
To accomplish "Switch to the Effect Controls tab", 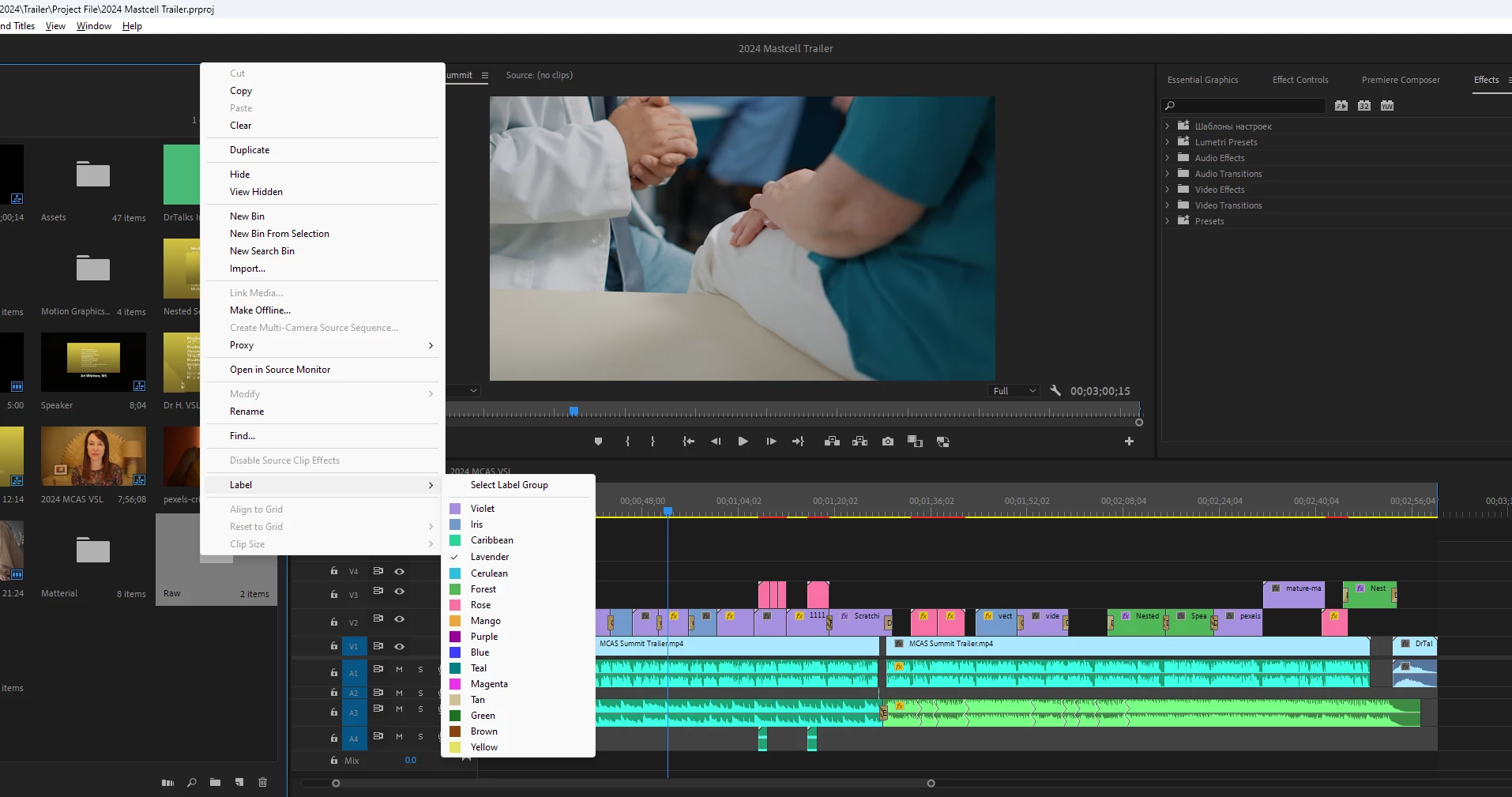I will 1300,80.
